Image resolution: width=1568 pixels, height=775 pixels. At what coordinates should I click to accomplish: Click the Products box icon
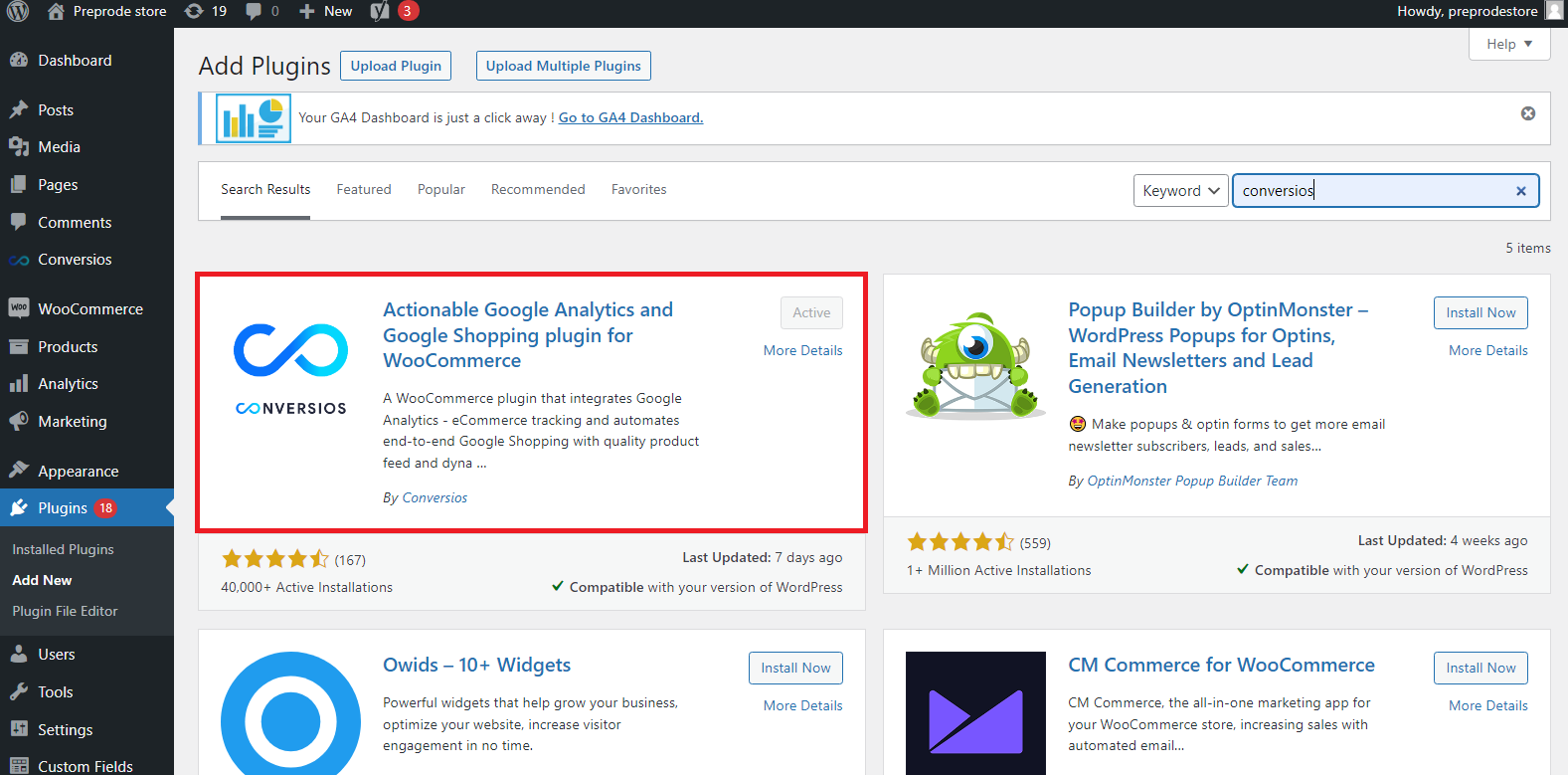coord(19,346)
